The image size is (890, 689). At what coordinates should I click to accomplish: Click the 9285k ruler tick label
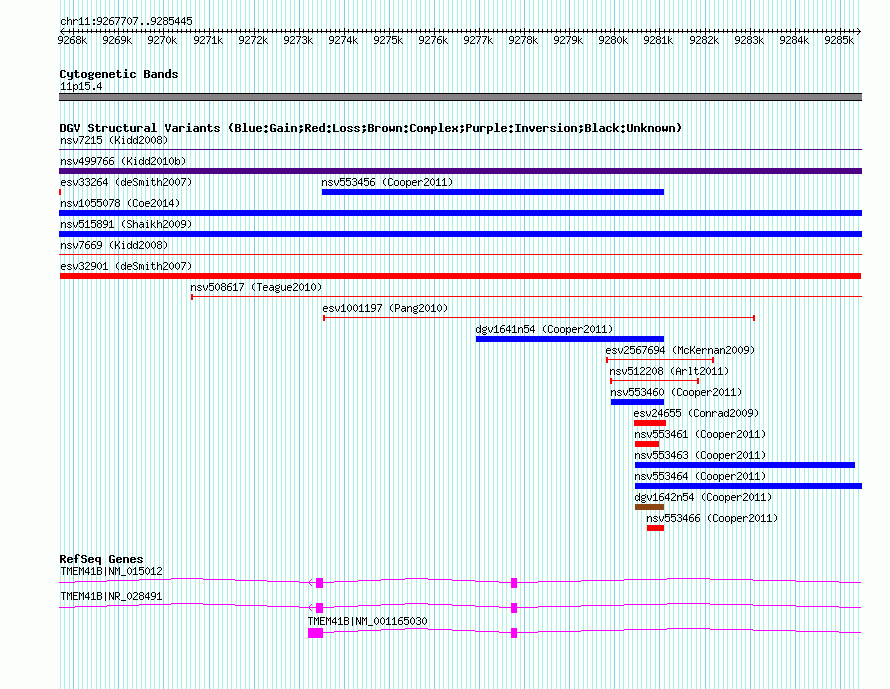[x=839, y=40]
